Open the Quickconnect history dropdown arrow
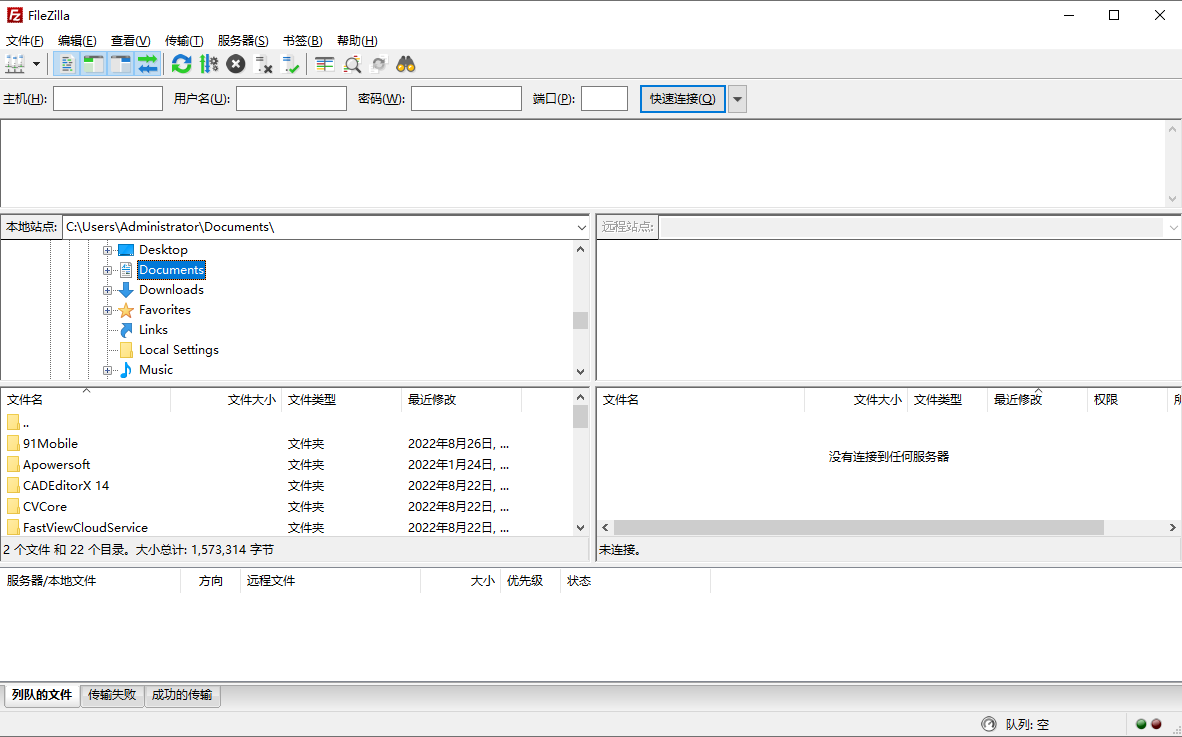Viewport: 1182px width, 737px height. tap(737, 98)
